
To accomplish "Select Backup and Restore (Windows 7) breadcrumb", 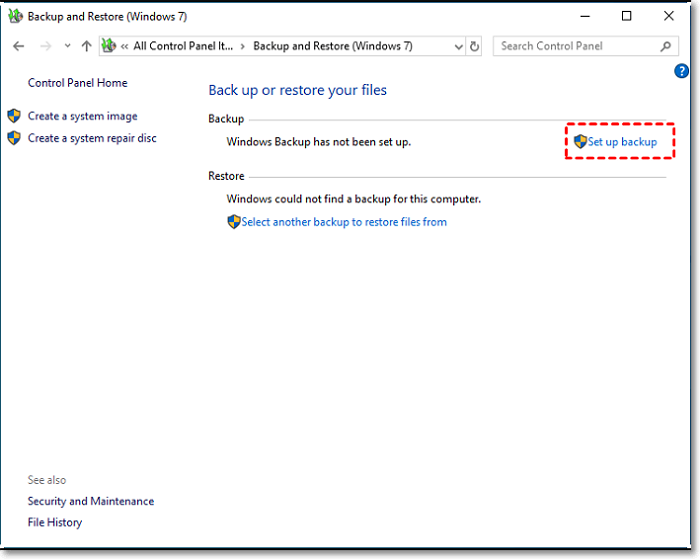I will coord(332,46).
